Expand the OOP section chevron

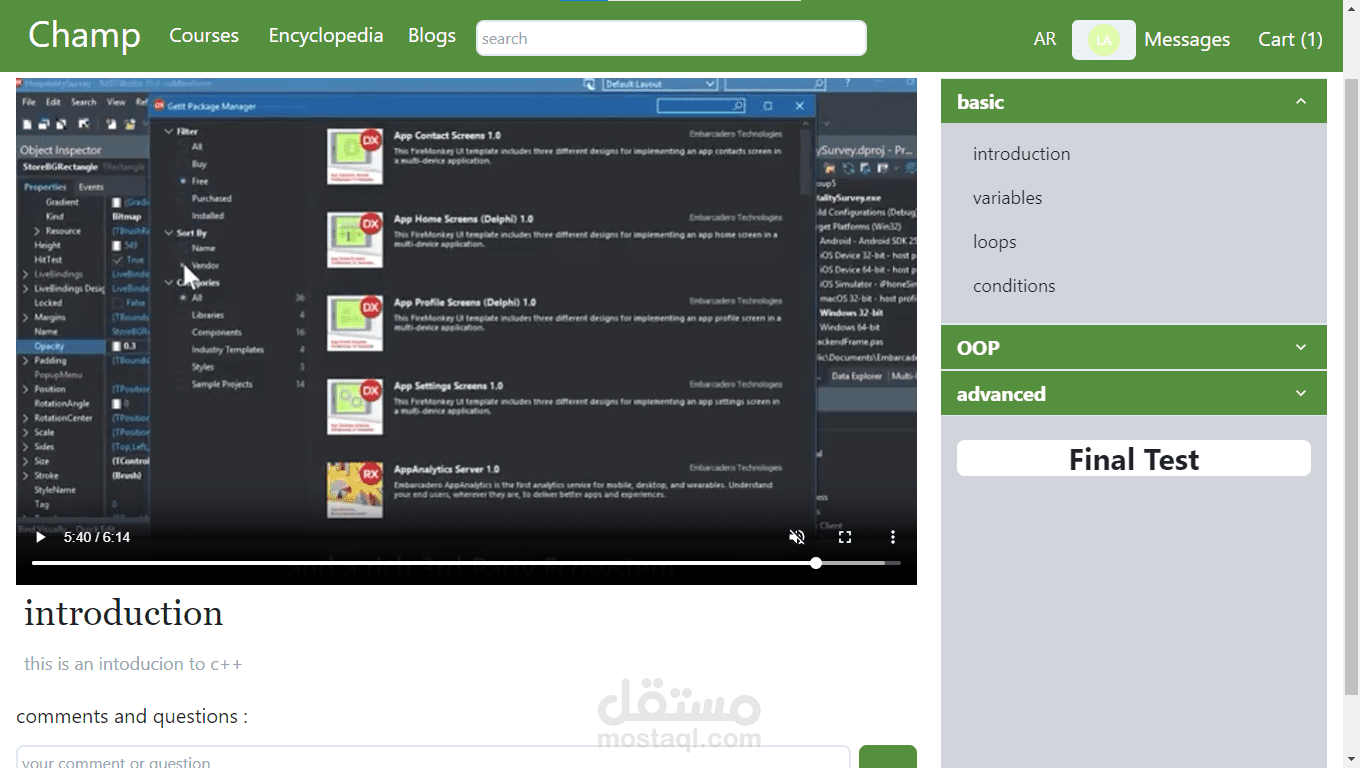pyautogui.click(x=1301, y=347)
